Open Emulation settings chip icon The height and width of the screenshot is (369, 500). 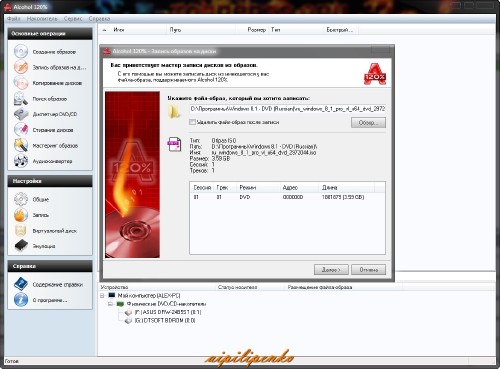tap(21, 246)
